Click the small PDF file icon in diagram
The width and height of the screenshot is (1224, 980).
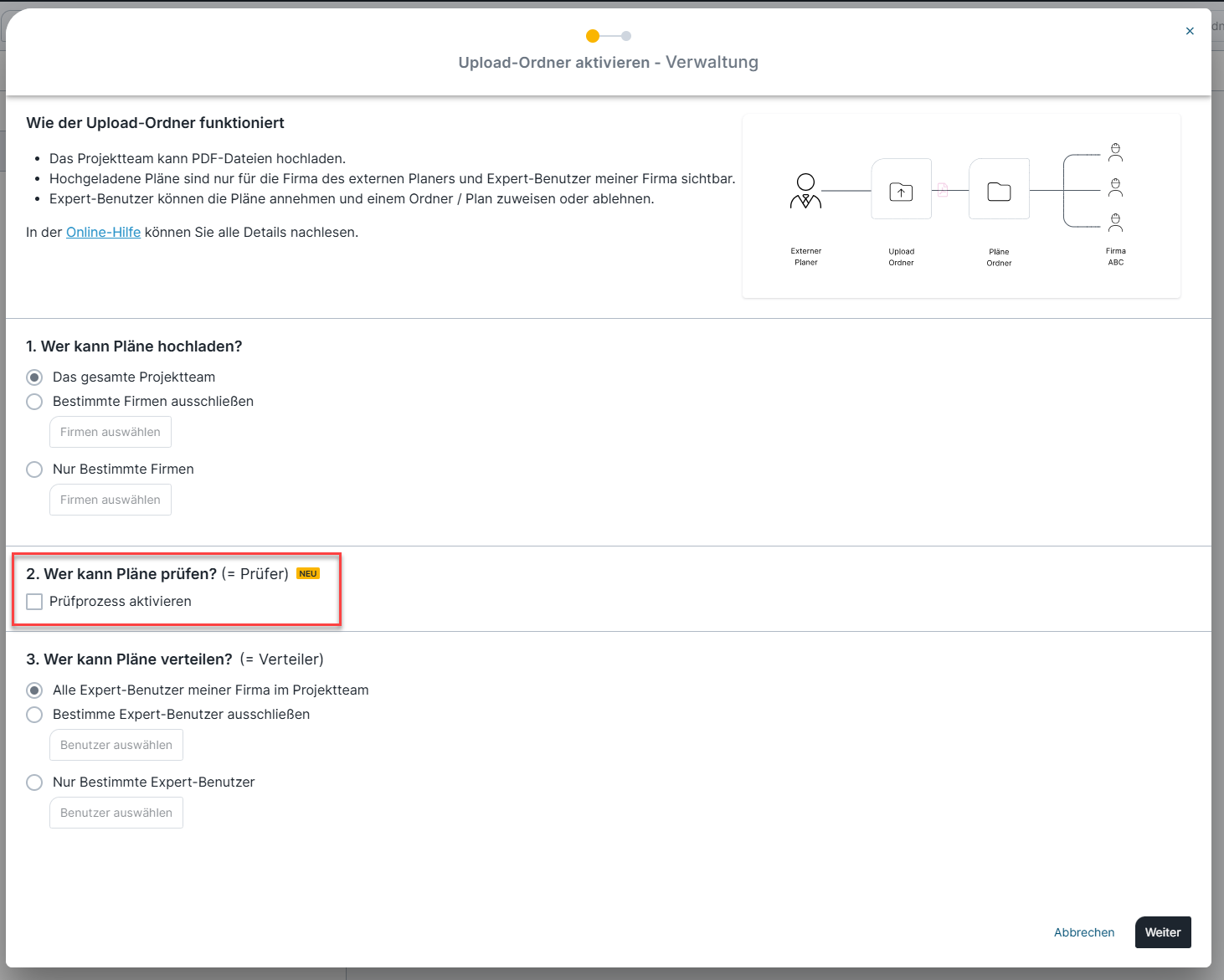pos(943,190)
